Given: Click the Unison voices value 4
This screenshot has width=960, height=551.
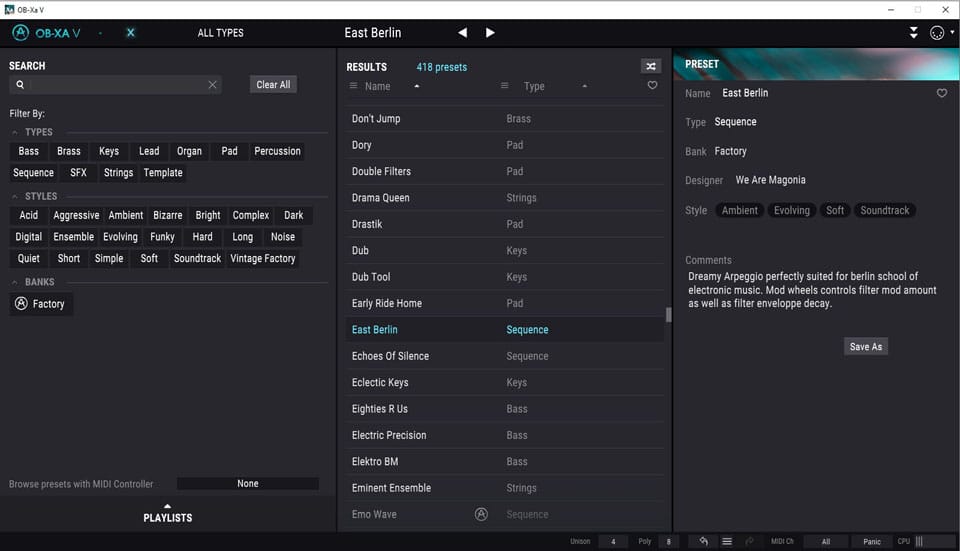Looking at the screenshot, I should click(x=613, y=541).
